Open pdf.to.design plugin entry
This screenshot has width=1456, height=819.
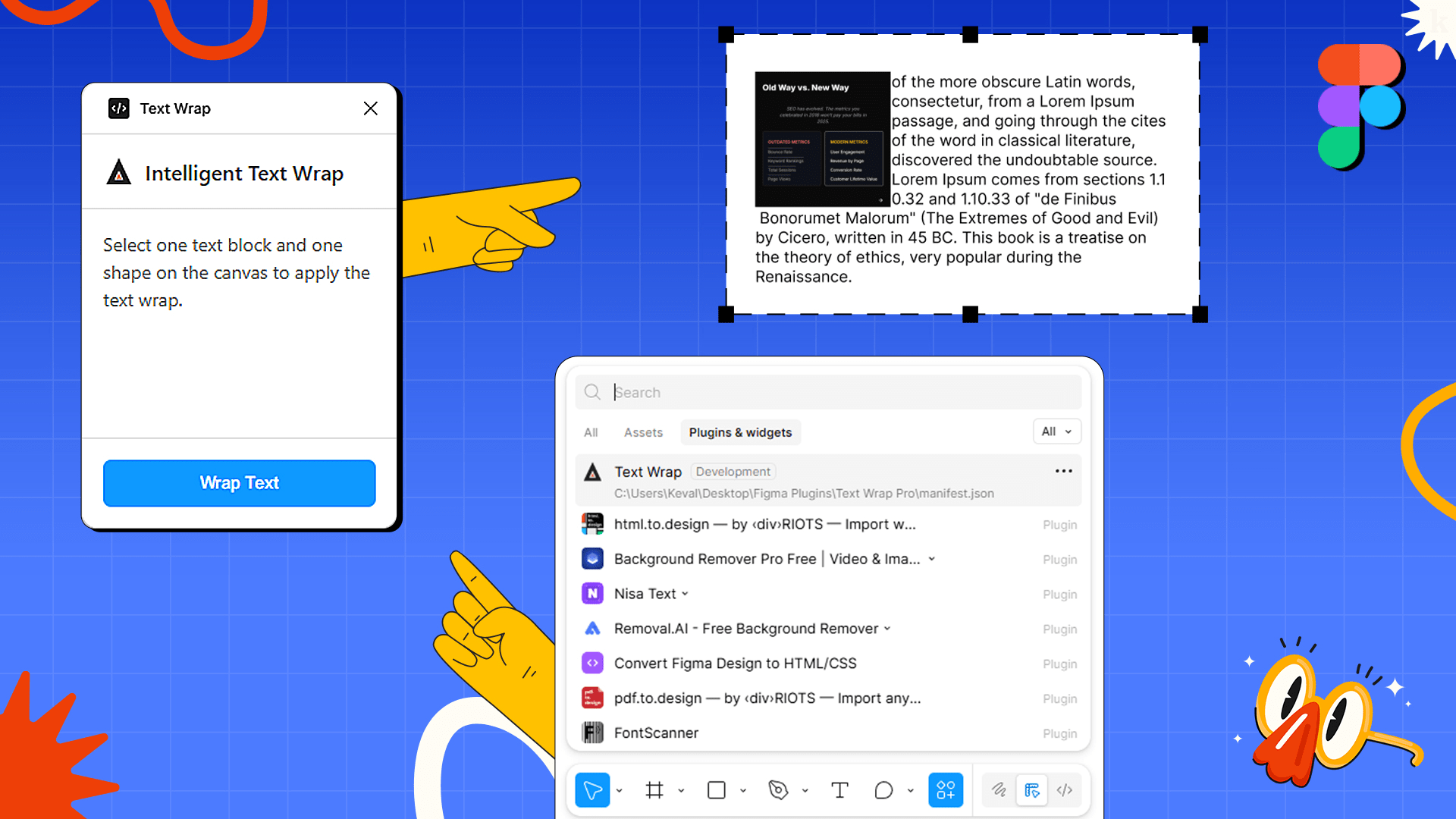click(x=828, y=698)
